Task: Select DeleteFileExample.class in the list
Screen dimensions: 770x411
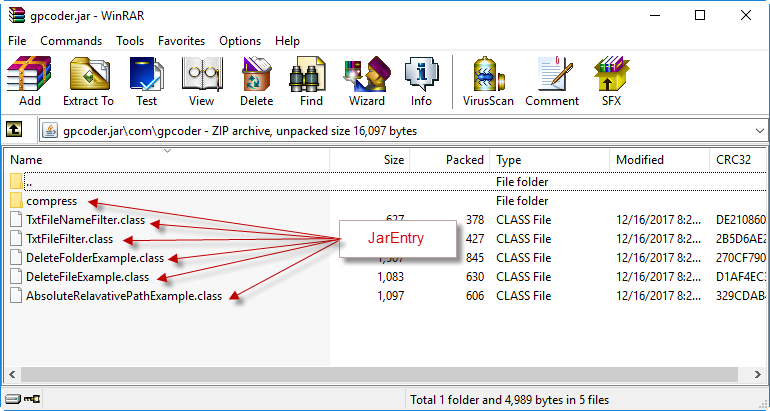Action: click(87, 277)
